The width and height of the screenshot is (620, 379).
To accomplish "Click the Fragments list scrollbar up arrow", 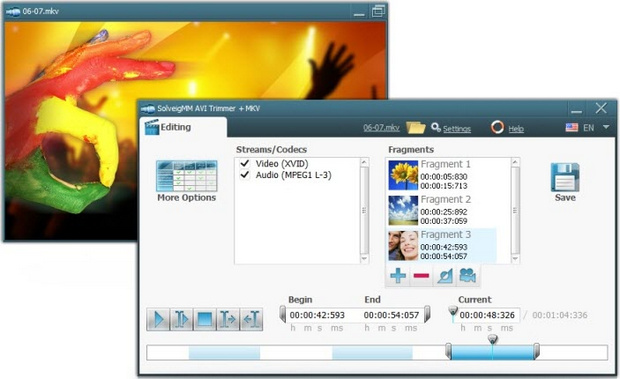I will [515, 162].
